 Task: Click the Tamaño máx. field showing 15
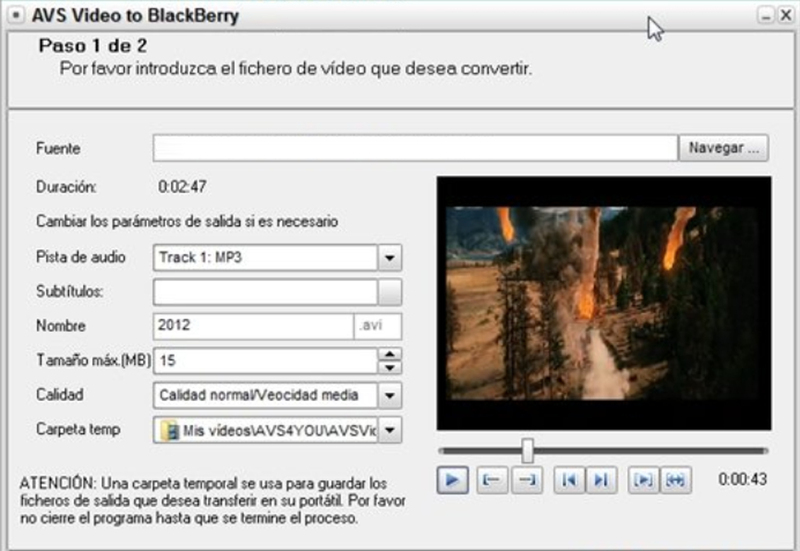click(265, 361)
